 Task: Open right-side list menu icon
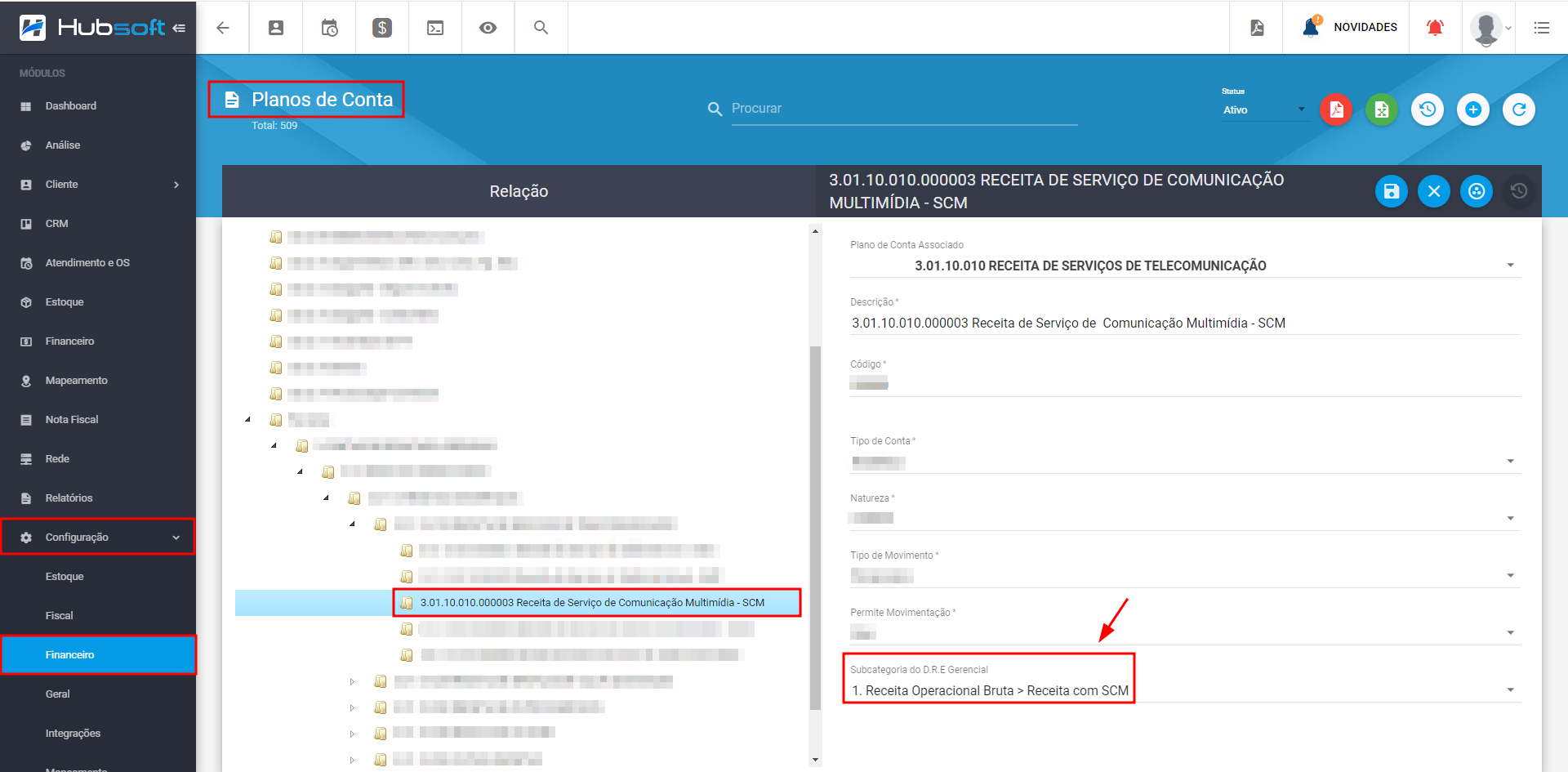(1542, 28)
